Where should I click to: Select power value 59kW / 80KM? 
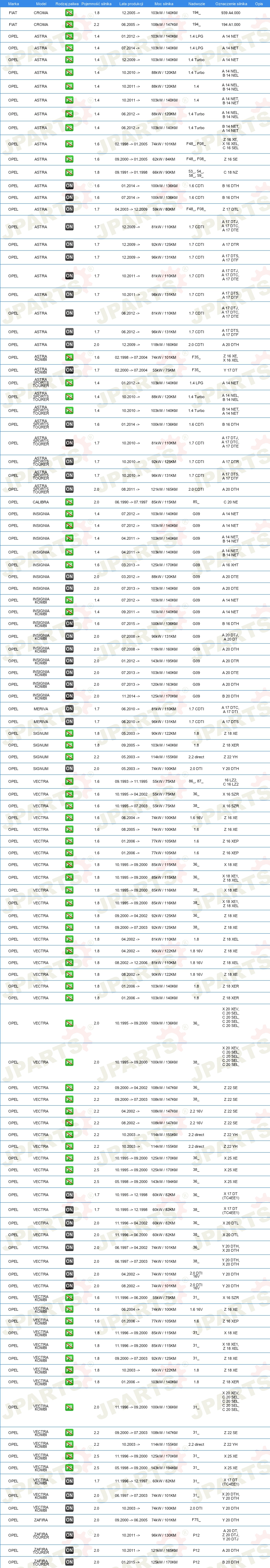[x=164, y=209]
